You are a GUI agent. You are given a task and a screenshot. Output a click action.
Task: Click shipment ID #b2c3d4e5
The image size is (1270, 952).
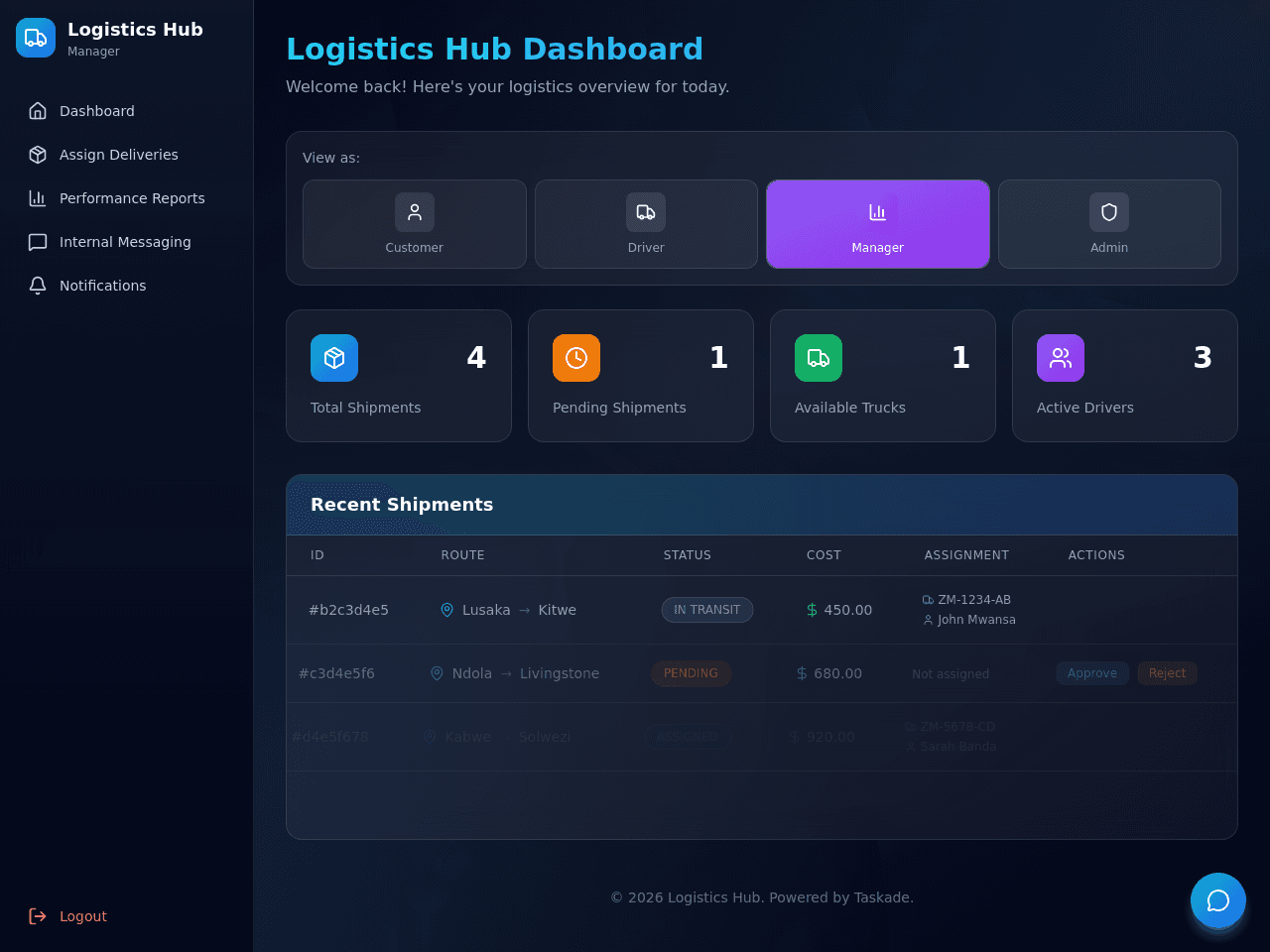(x=348, y=610)
